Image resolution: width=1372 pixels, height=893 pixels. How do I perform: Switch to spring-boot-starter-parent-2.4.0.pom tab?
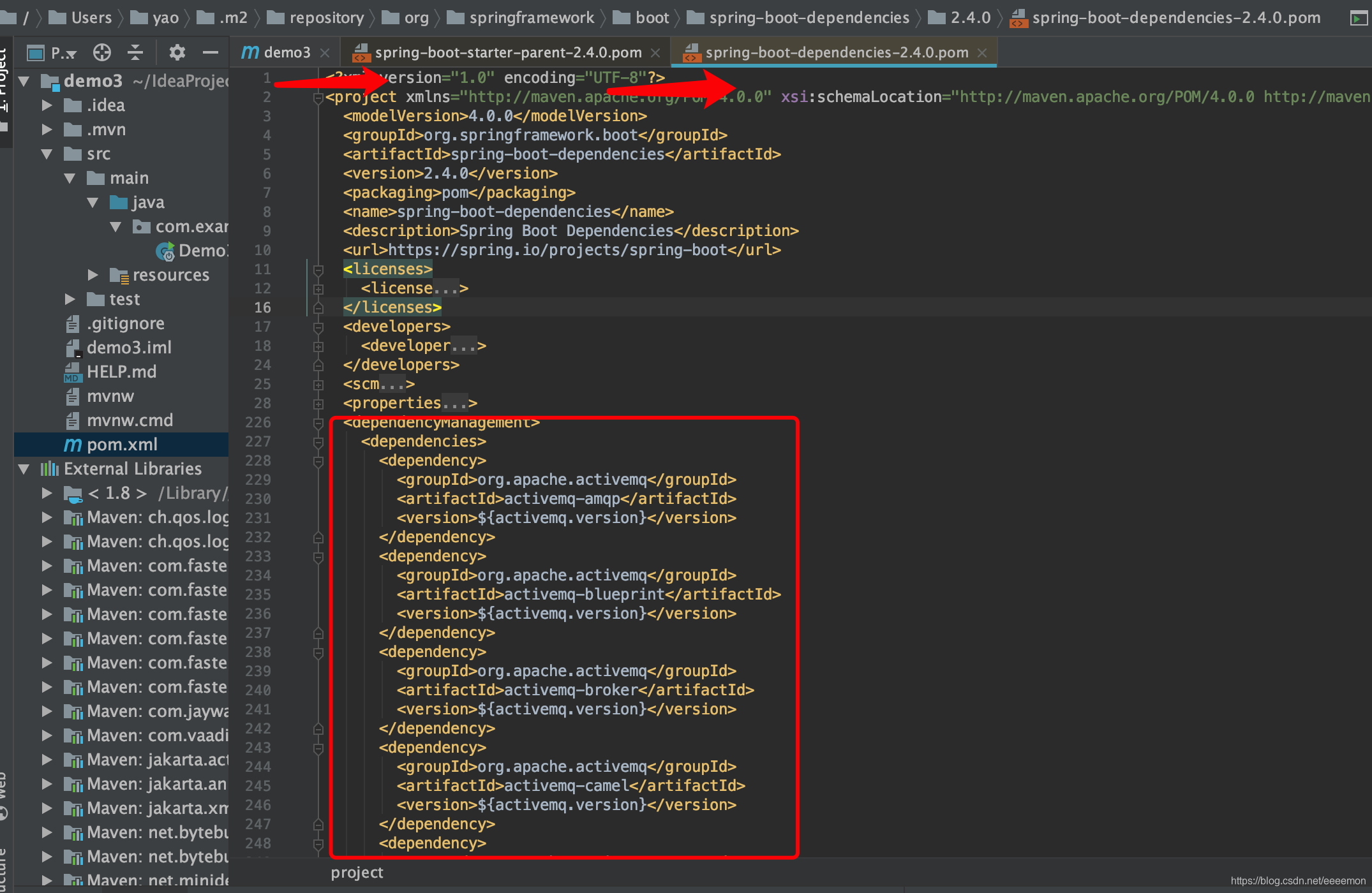coord(507,52)
